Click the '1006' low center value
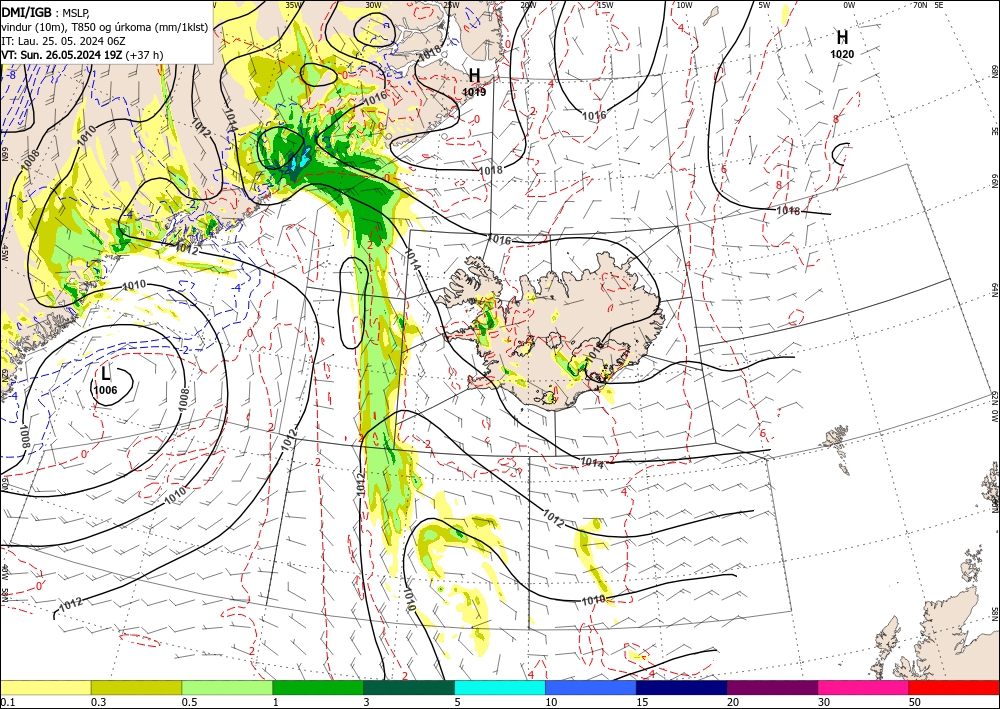The image size is (1000, 709). pyautogui.click(x=105, y=390)
